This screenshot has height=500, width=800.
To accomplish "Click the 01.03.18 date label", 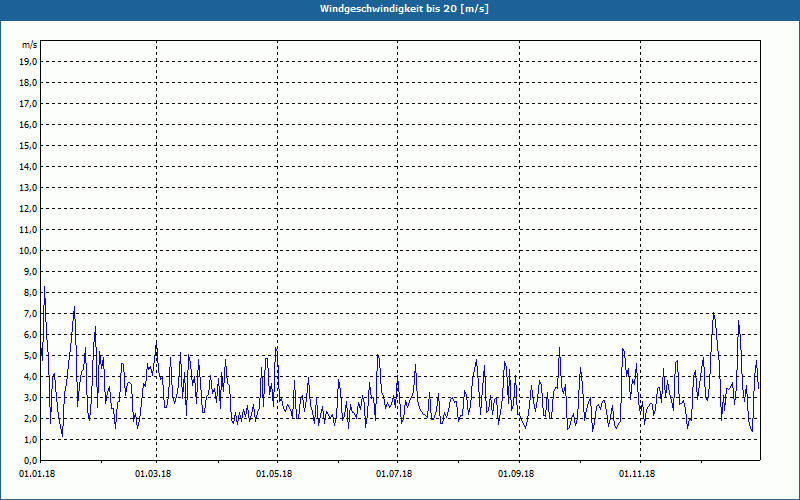I will click(153, 474).
